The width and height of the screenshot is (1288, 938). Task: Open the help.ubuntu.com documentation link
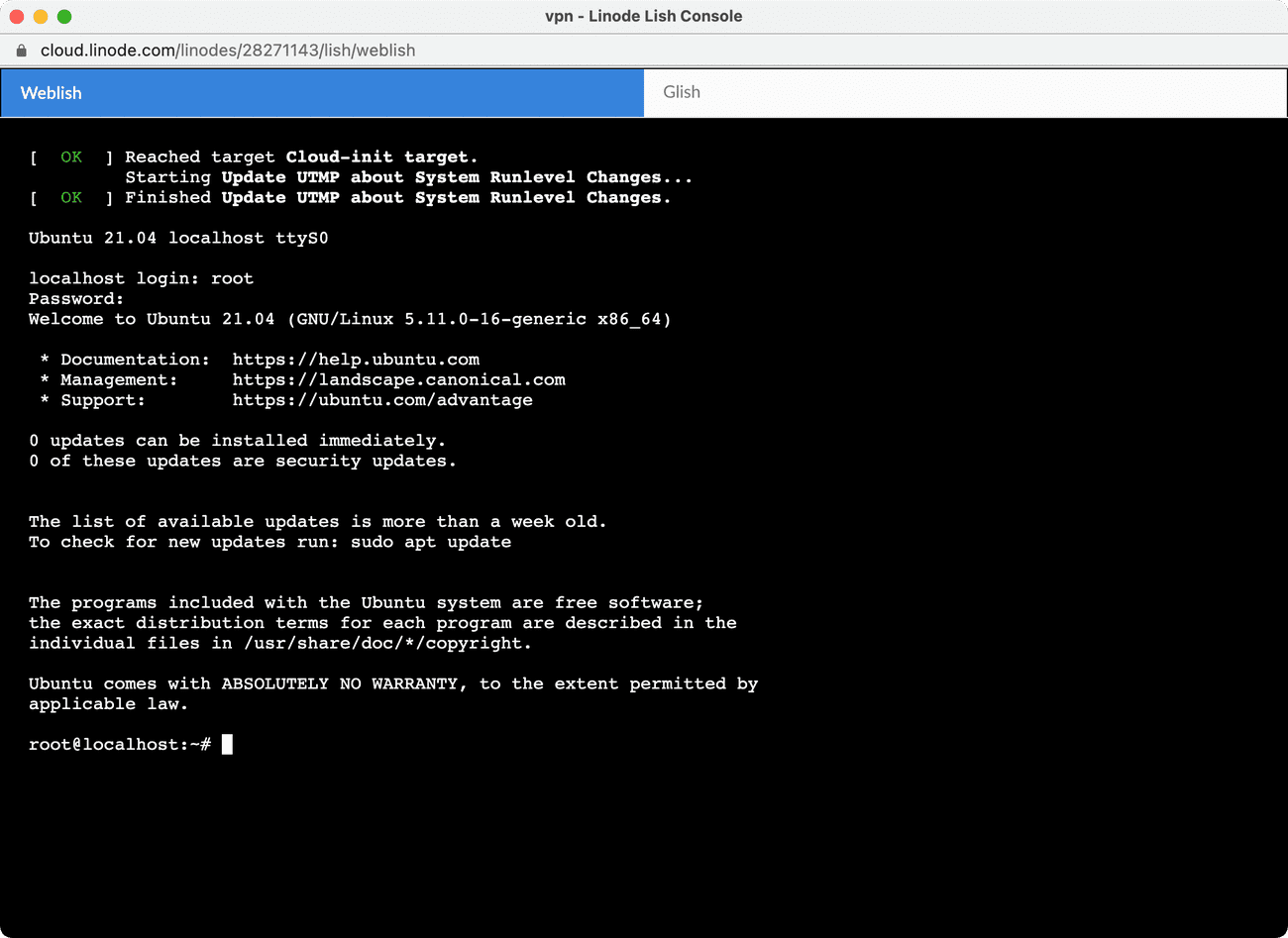[x=355, y=359]
